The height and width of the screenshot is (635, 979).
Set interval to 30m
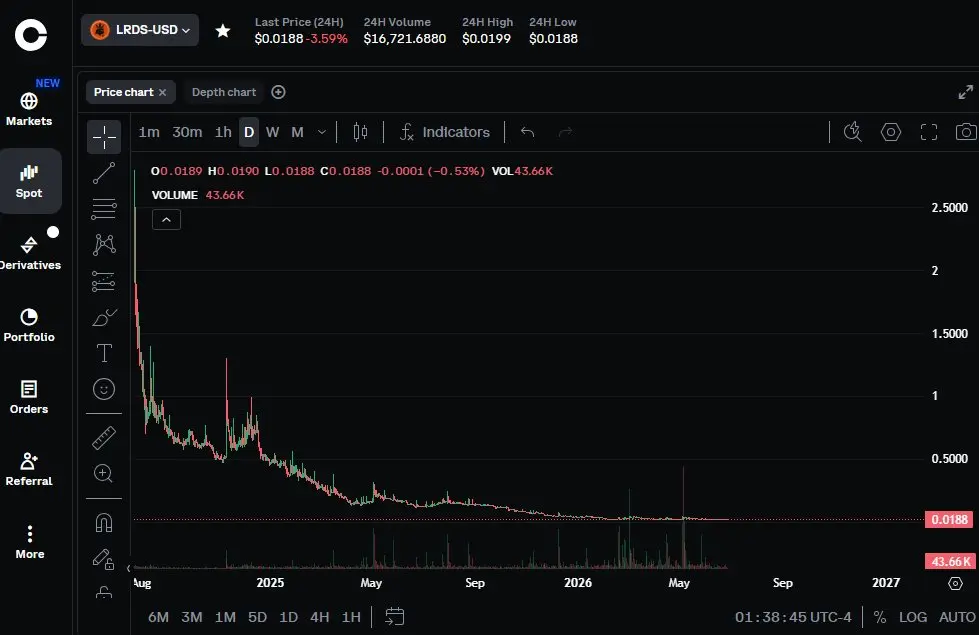pyautogui.click(x=187, y=132)
